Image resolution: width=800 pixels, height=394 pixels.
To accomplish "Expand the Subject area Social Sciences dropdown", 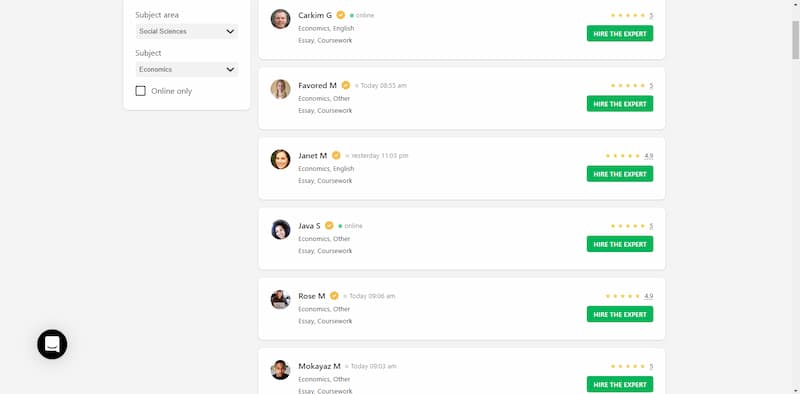I will point(187,31).
